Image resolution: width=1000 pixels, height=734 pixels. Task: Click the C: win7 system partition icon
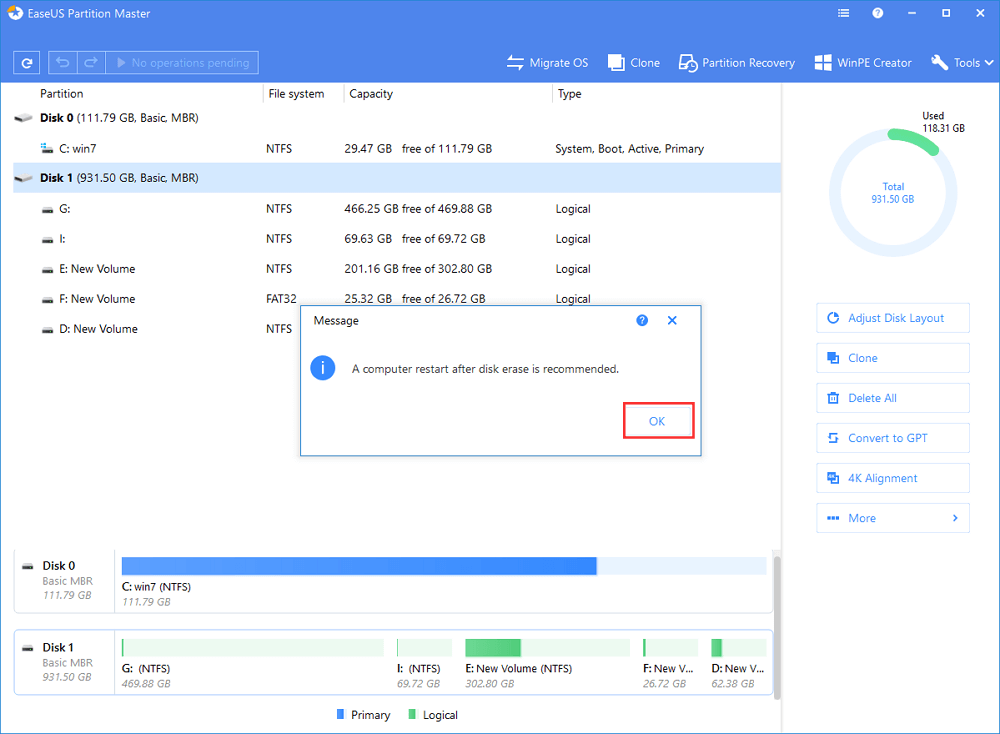[47, 148]
